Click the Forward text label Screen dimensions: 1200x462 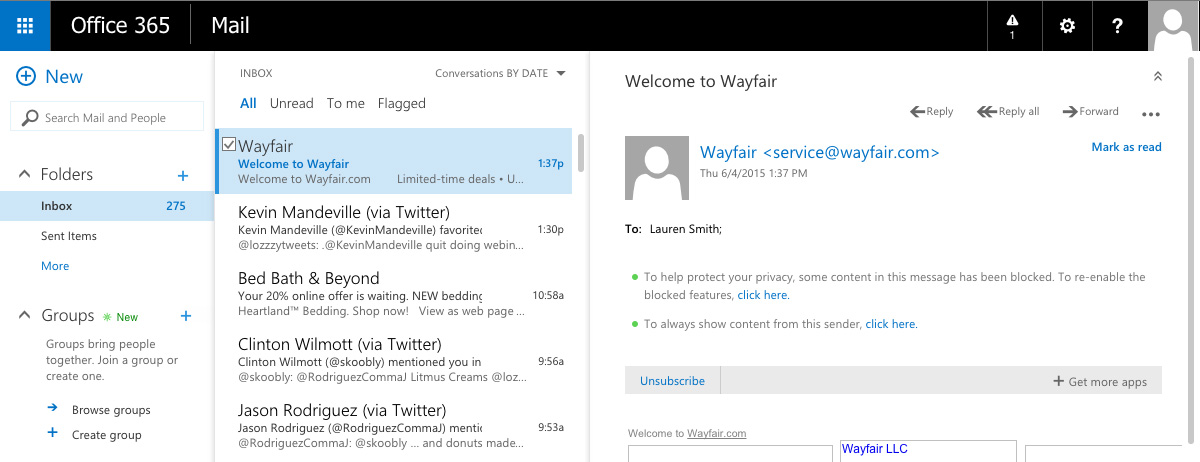[x=1099, y=112]
